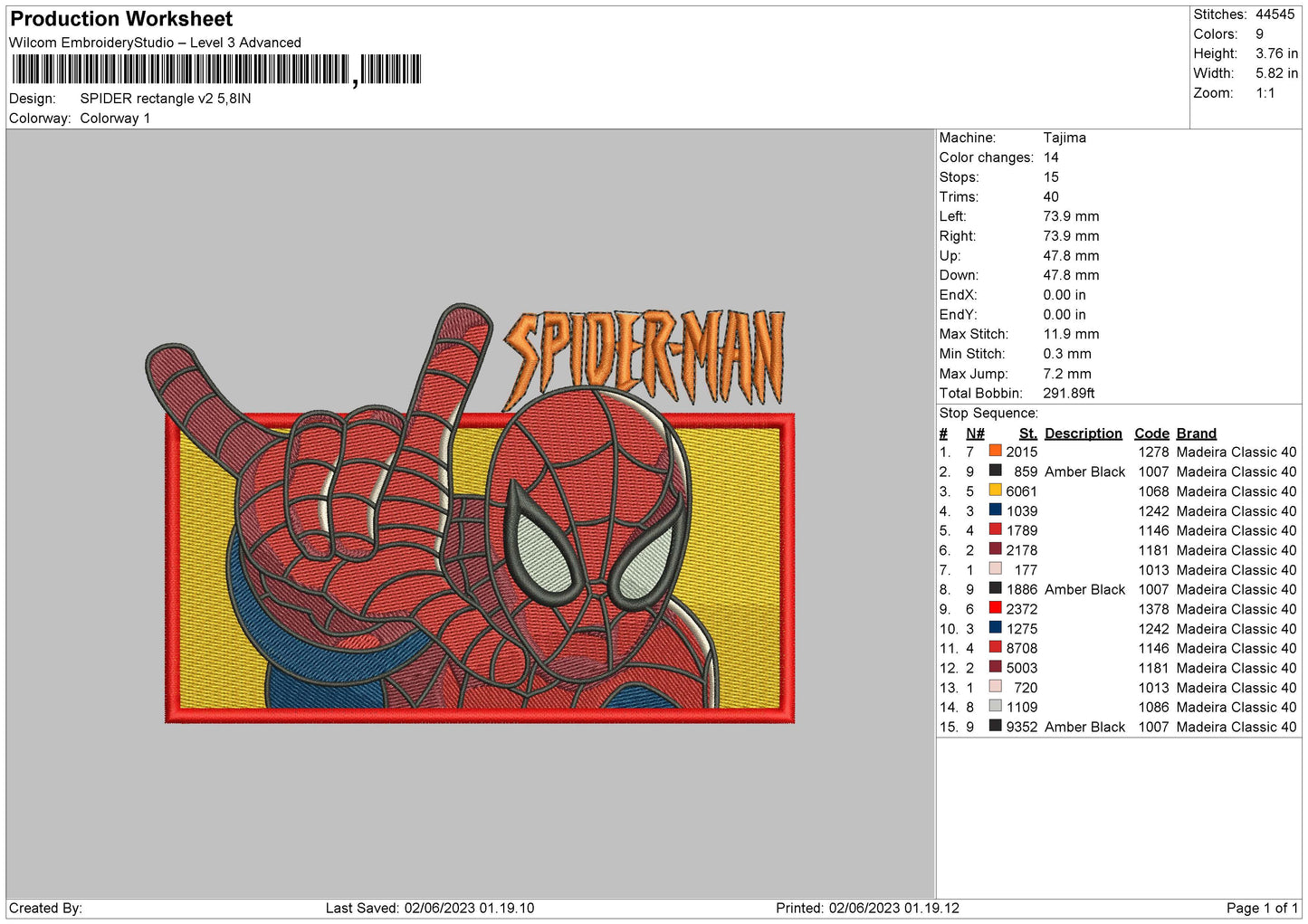The image size is (1308, 924).
Task: Click the orange swatch in stop 1
Action: pos(995,451)
